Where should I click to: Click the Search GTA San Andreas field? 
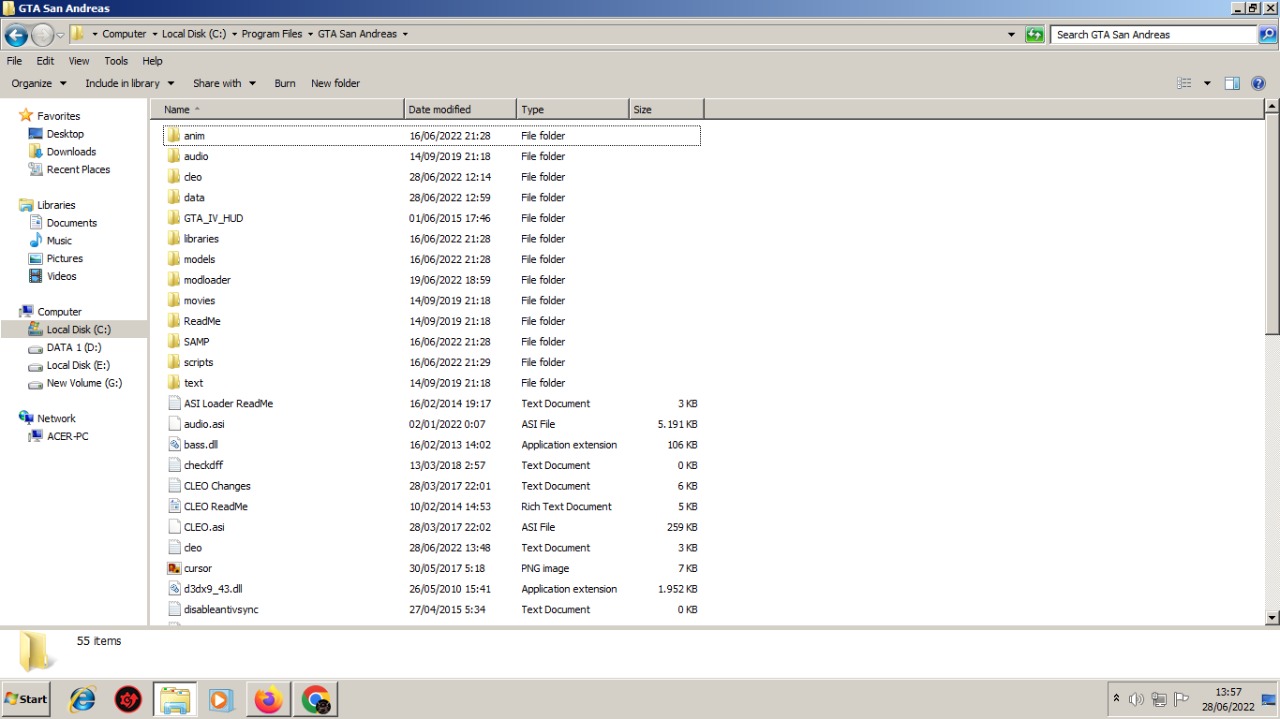pyautogui.click(x=1153, y=34)
